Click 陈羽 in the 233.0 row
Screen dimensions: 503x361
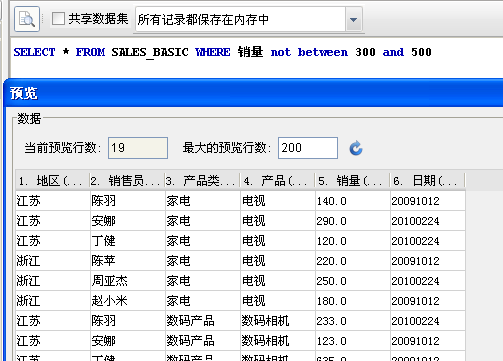[x=128, y=321]
